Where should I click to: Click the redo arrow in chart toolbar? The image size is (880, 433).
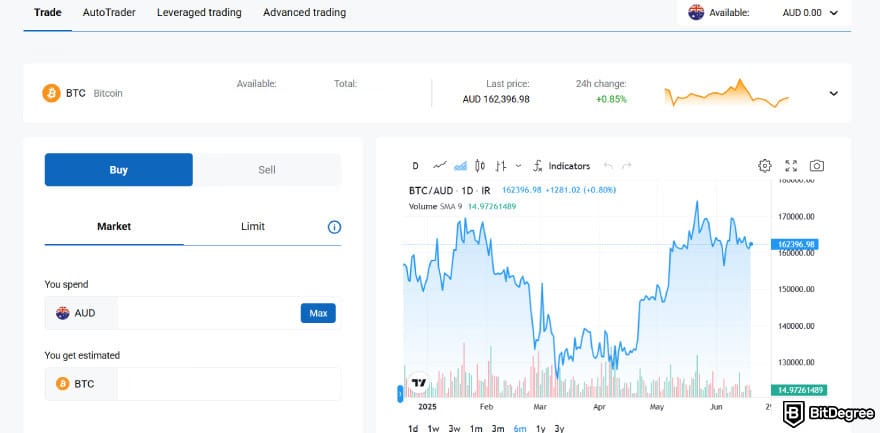pos(627,166)
